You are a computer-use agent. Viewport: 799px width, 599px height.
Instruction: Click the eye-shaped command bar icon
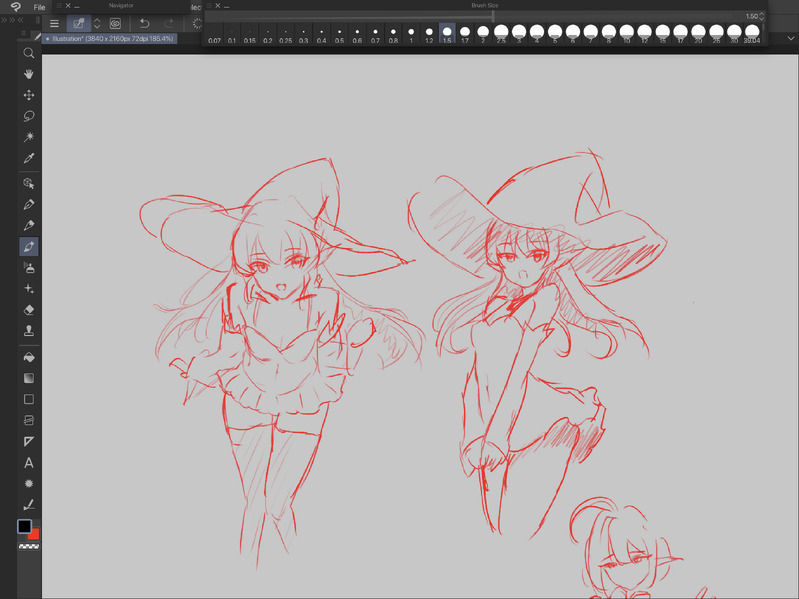point(115,23)
